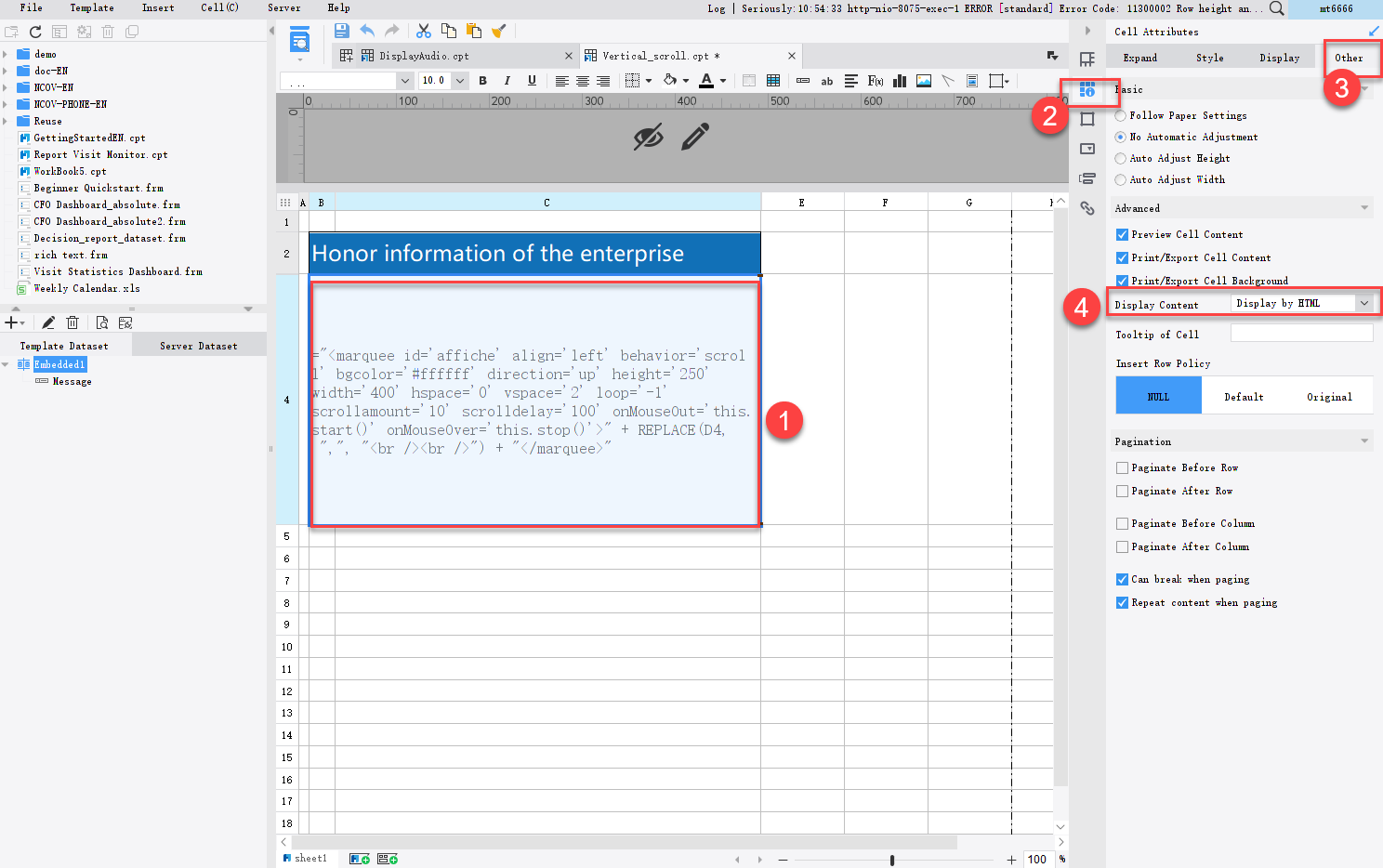Image resolution: width=1383 pixels, height=868 pixels.
Task: Enable Paginate Before Row
Action: (1122, 467)
